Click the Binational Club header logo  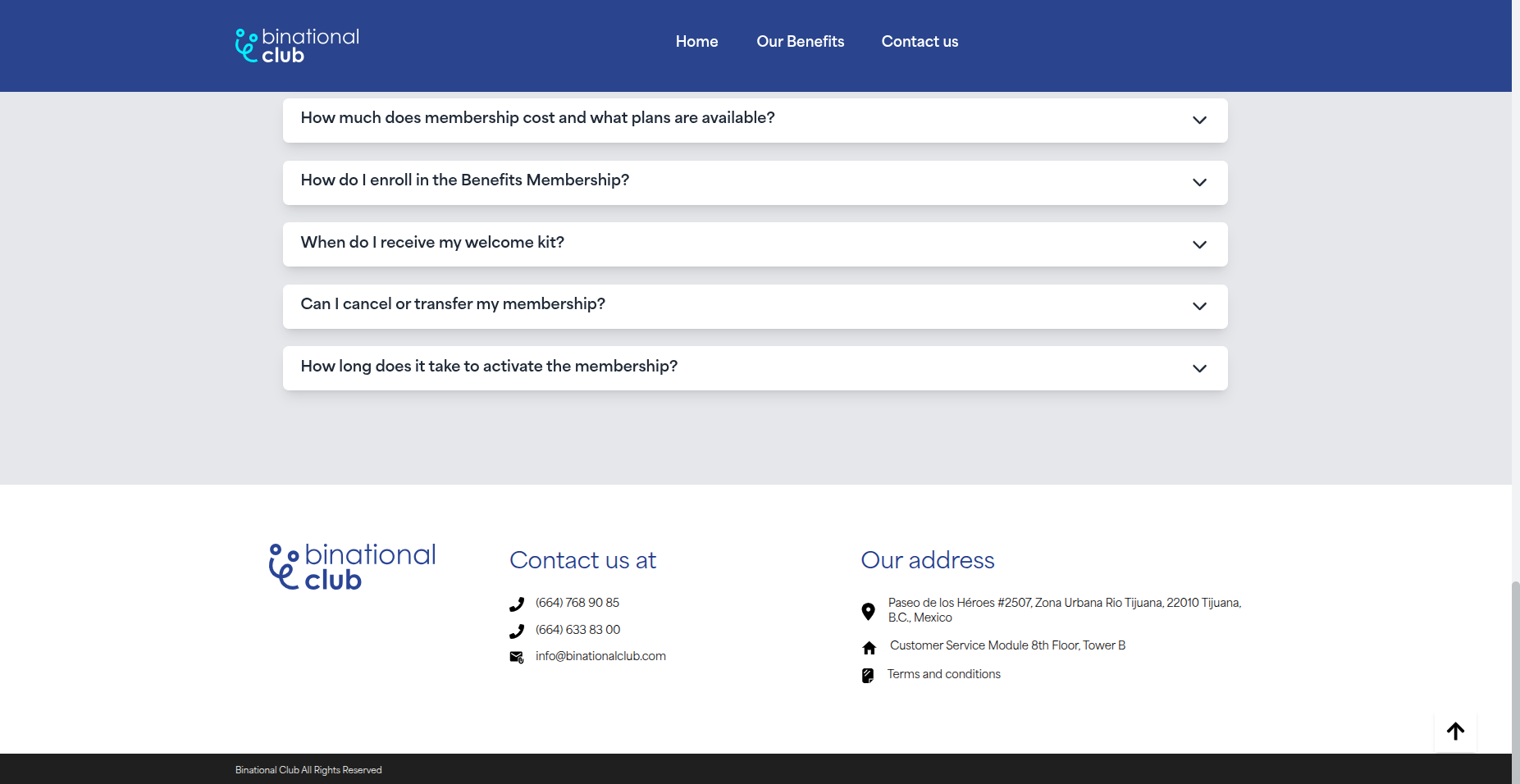tap(297, 46)
